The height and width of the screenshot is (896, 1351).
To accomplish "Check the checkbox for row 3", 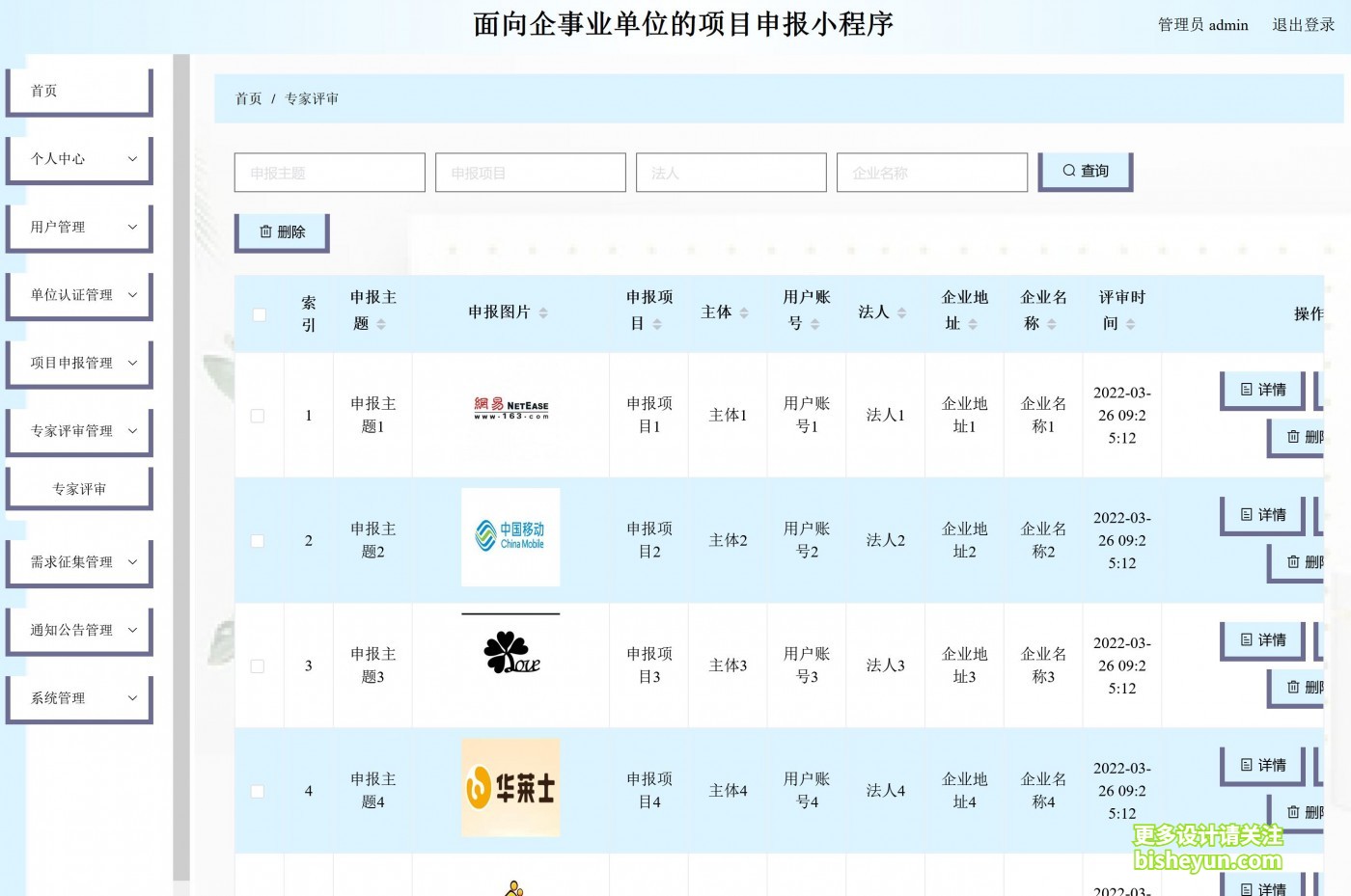I will [x=258, y=665].
